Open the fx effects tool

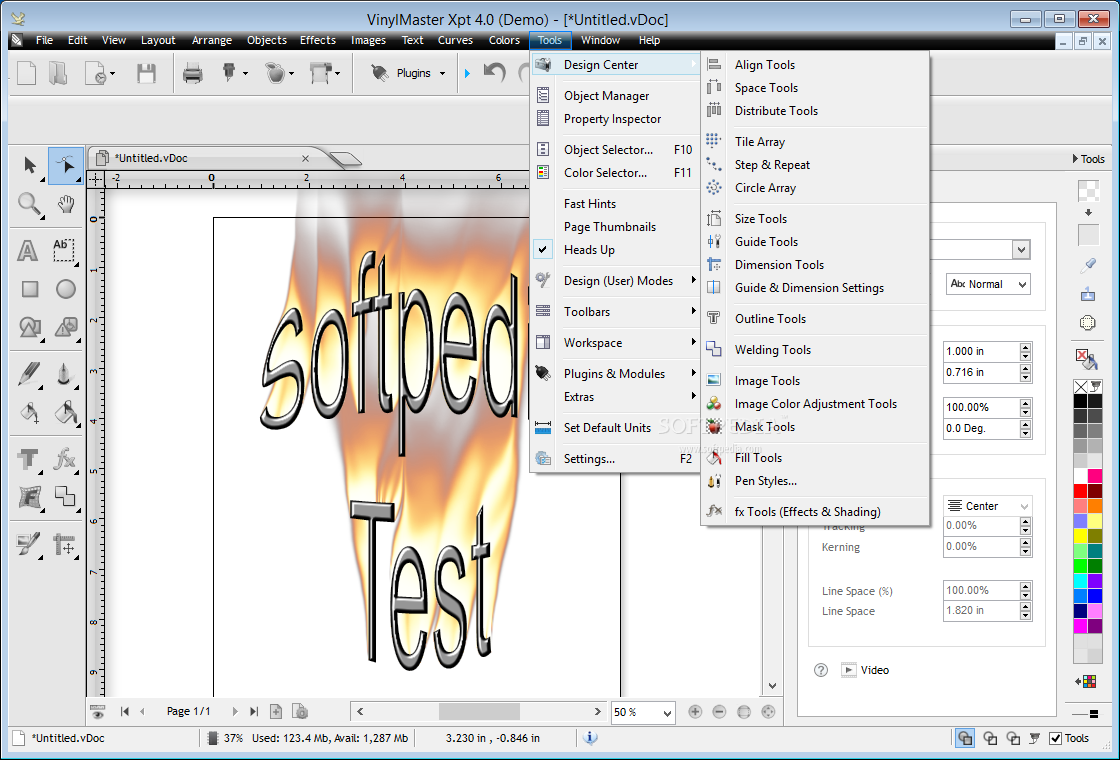tap(64, 459)
